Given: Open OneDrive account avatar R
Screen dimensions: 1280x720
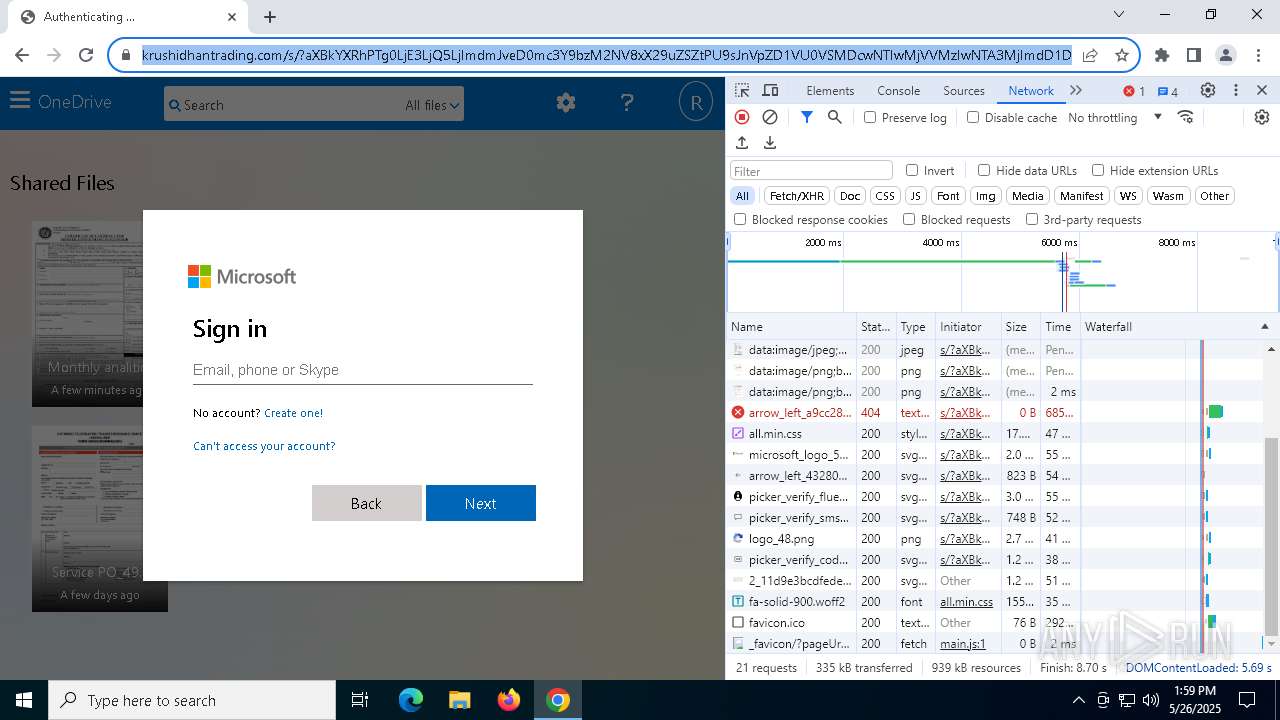Looking at the screenshot, I should (x=695, y=102).
